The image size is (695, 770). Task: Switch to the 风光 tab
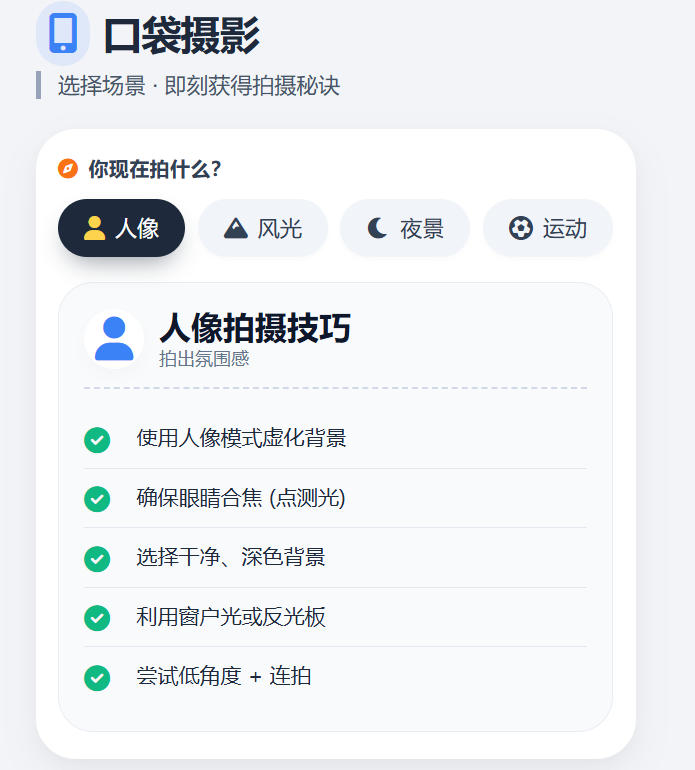(263, 229)
